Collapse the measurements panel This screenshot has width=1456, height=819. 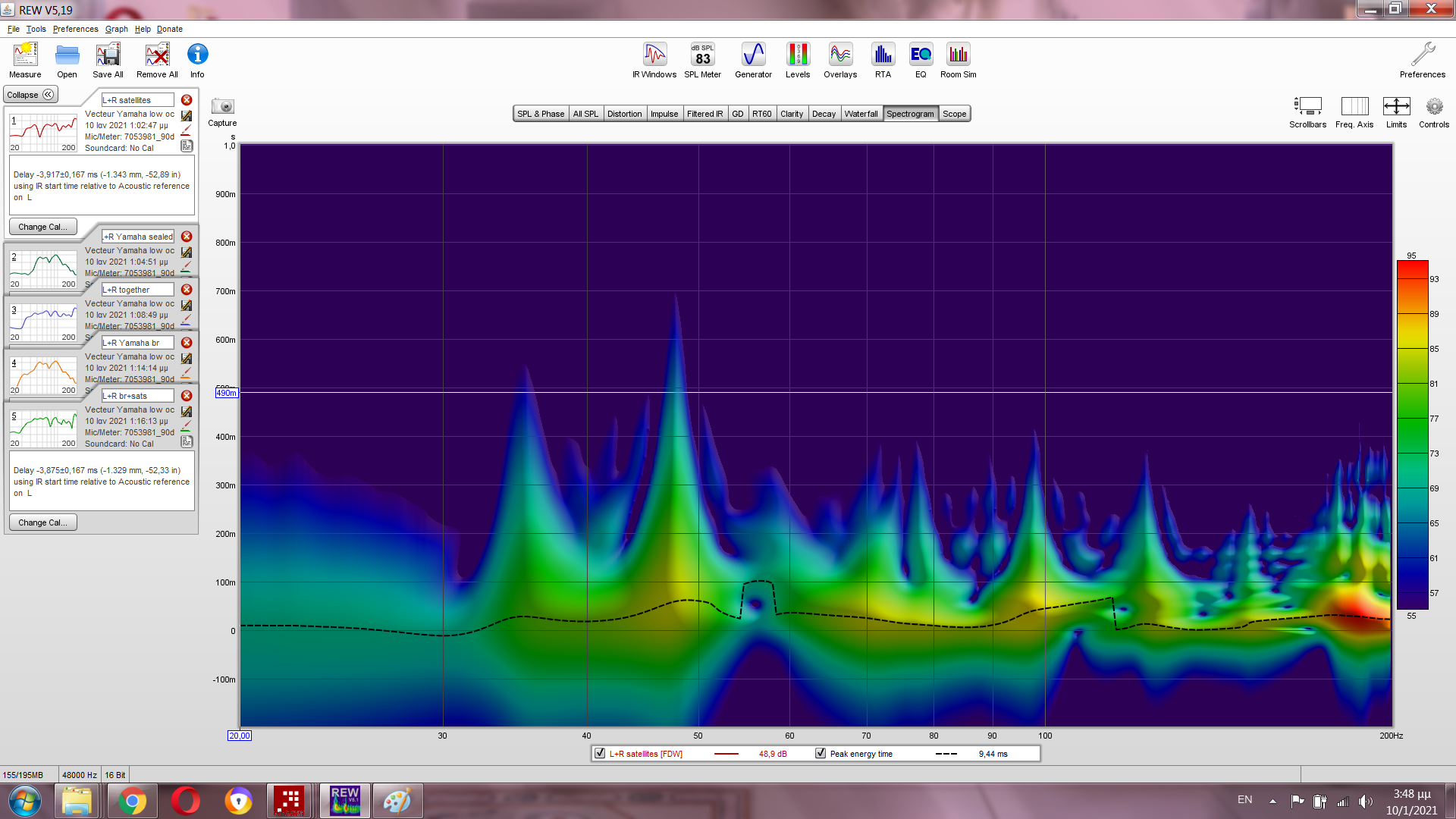(30, 95)
